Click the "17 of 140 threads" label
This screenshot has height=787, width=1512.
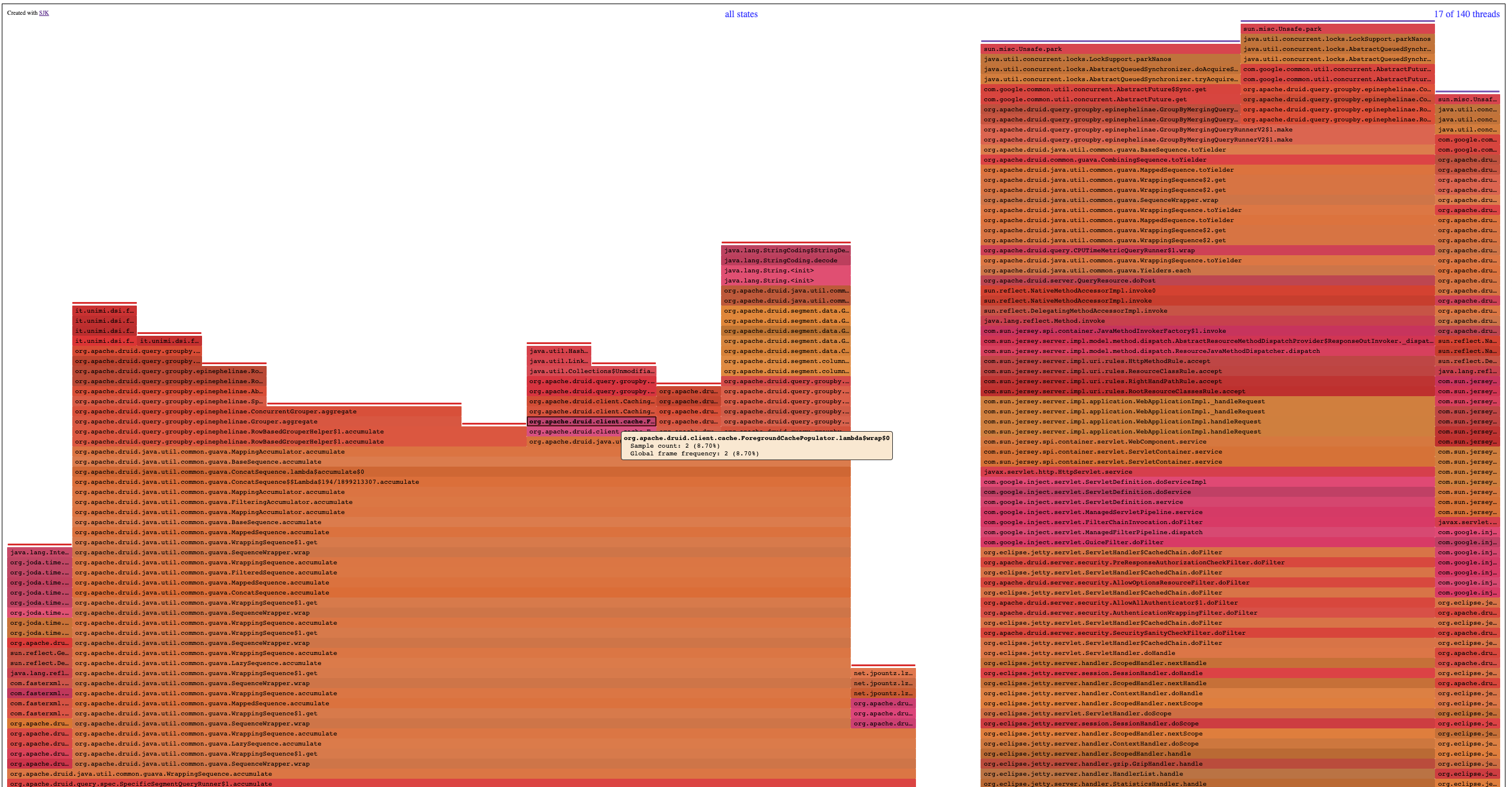[1468, 13]
